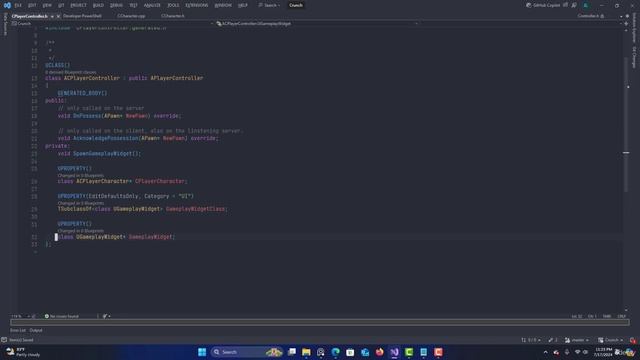This screenshot has height=360, width=640.
Task: Click the UCLASS() macro
Action: coord(58,65)
